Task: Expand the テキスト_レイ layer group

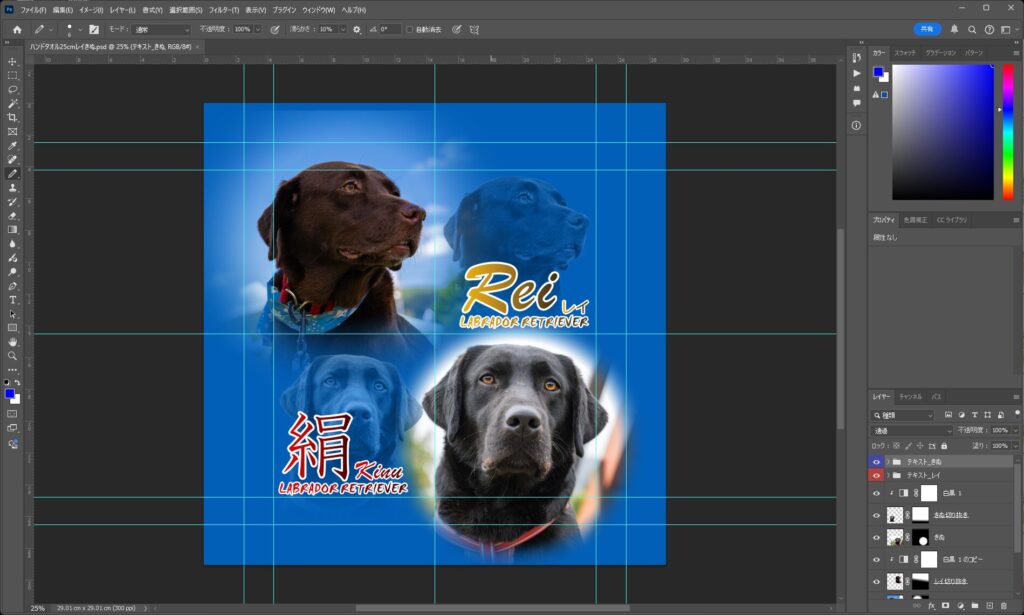Action: pyautogui.click(x=888, y=476)
